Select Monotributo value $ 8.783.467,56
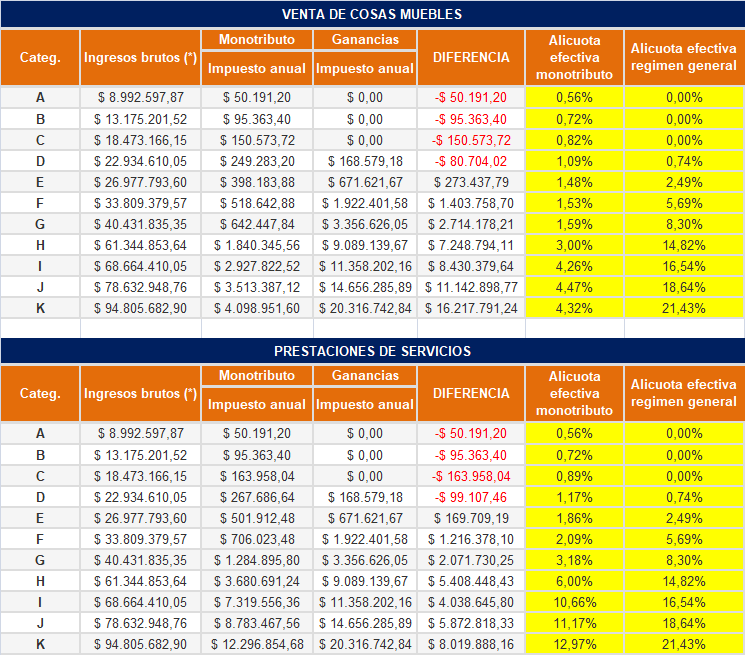The width and height of the screenshot is (745, 655). point(257,623)
